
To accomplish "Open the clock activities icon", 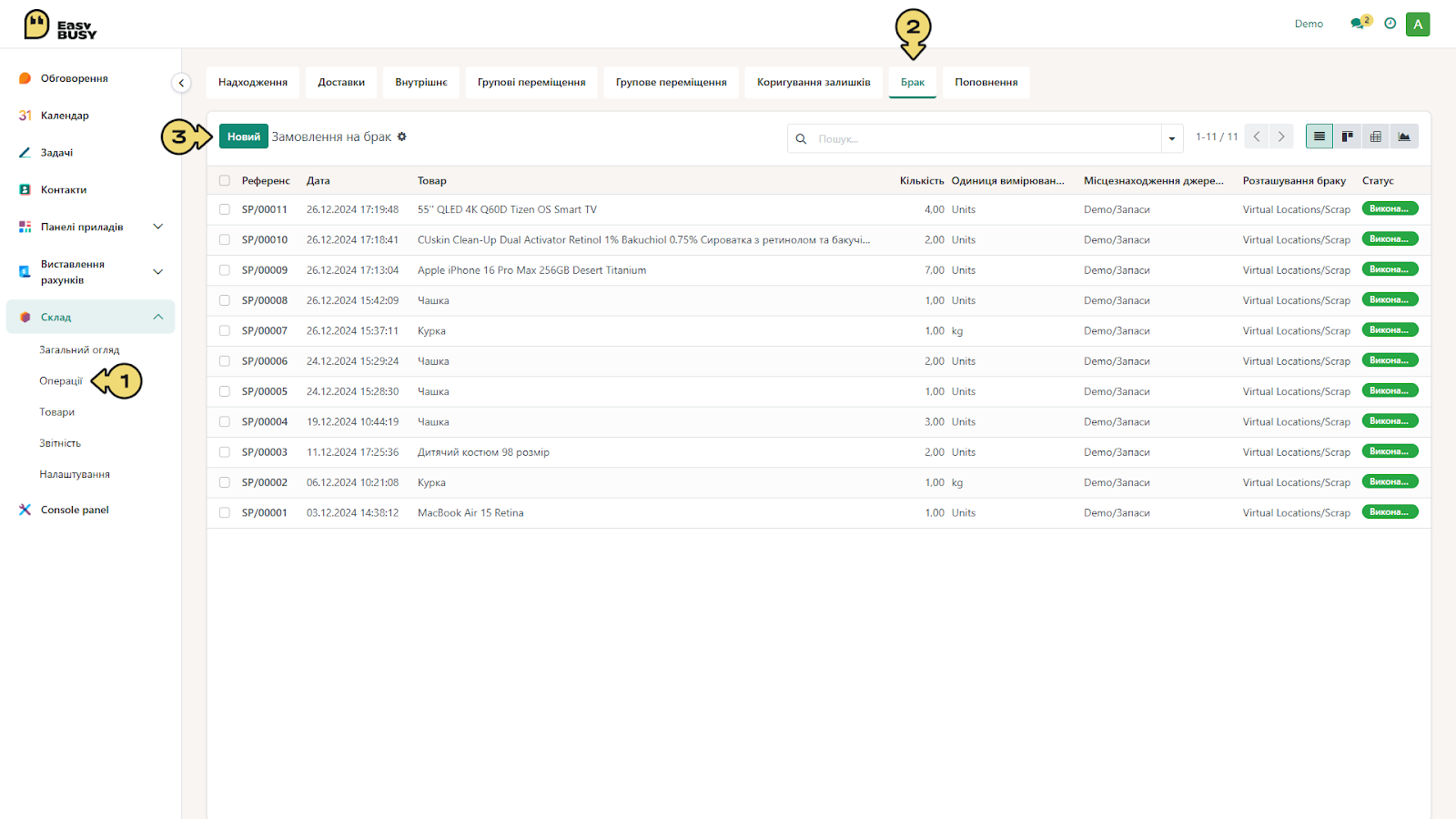I will (x=1390, y=24).
